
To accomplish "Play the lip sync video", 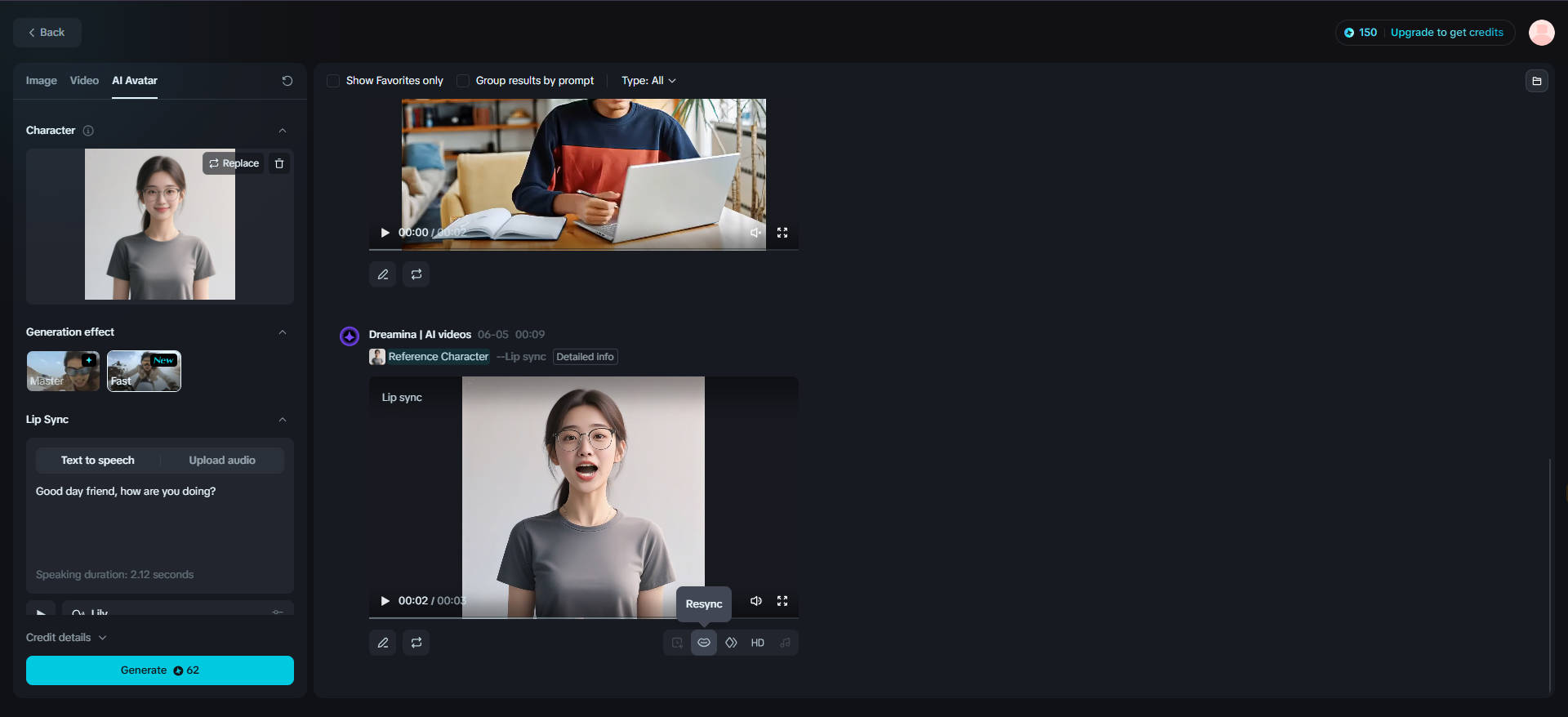I will 385,601.
